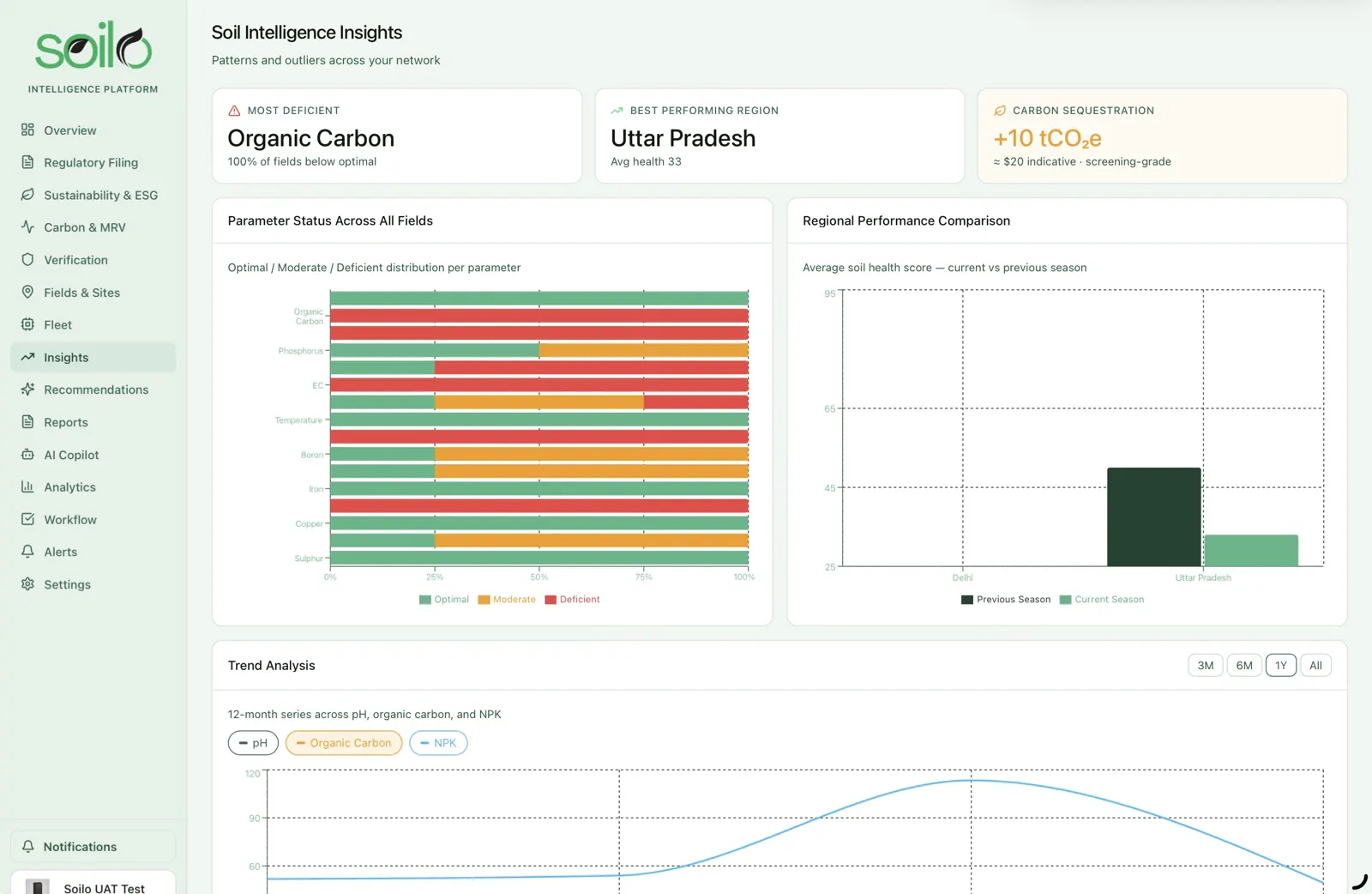Click the Notifications bell icon
Screen dimensions: 1372x894
(x=27, y=846)
